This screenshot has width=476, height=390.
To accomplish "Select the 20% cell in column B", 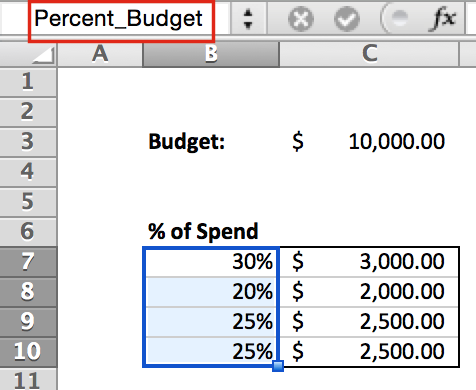I will click(x=211, y=292).
